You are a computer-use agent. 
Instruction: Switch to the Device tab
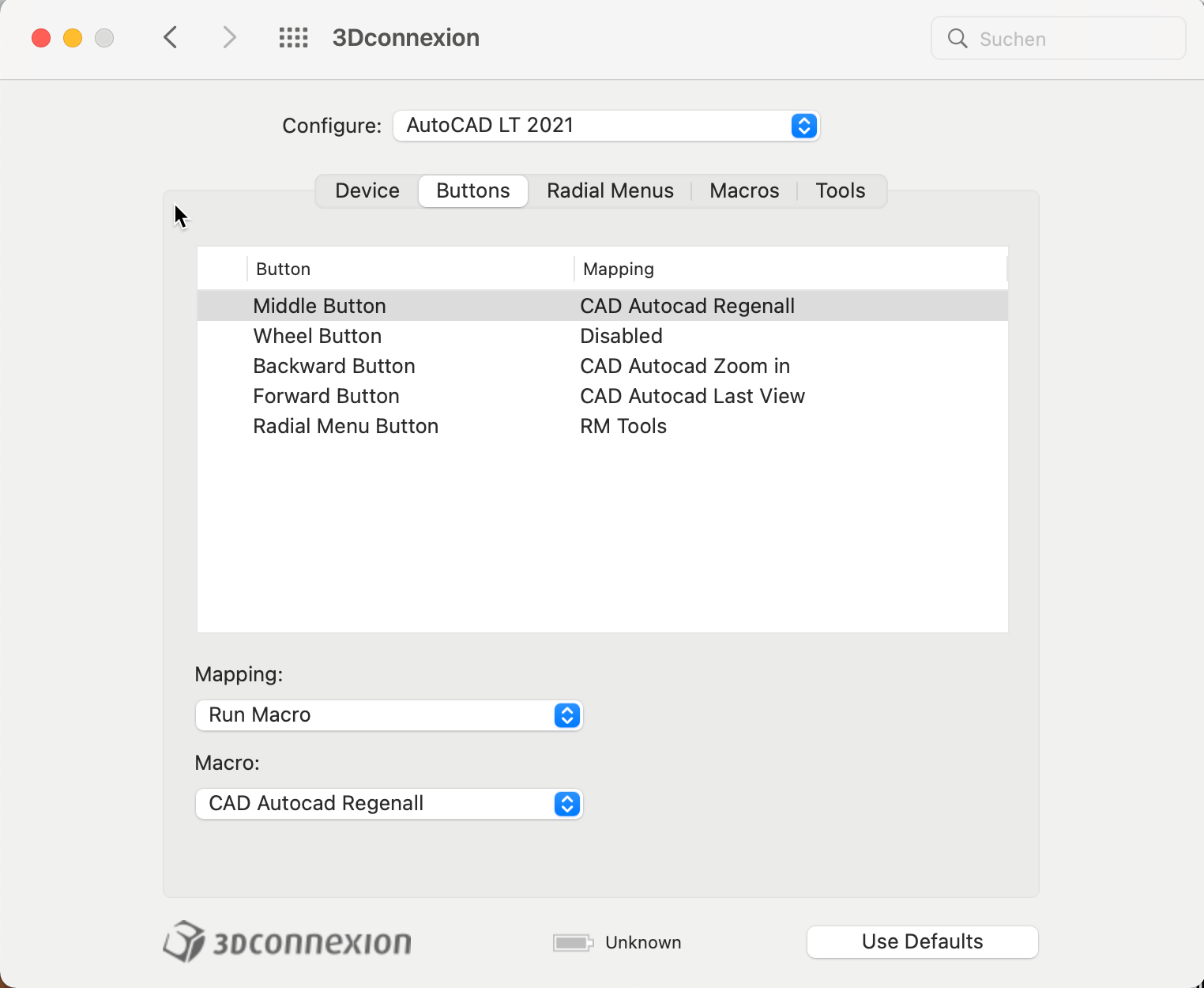click(x=367, y=190)
